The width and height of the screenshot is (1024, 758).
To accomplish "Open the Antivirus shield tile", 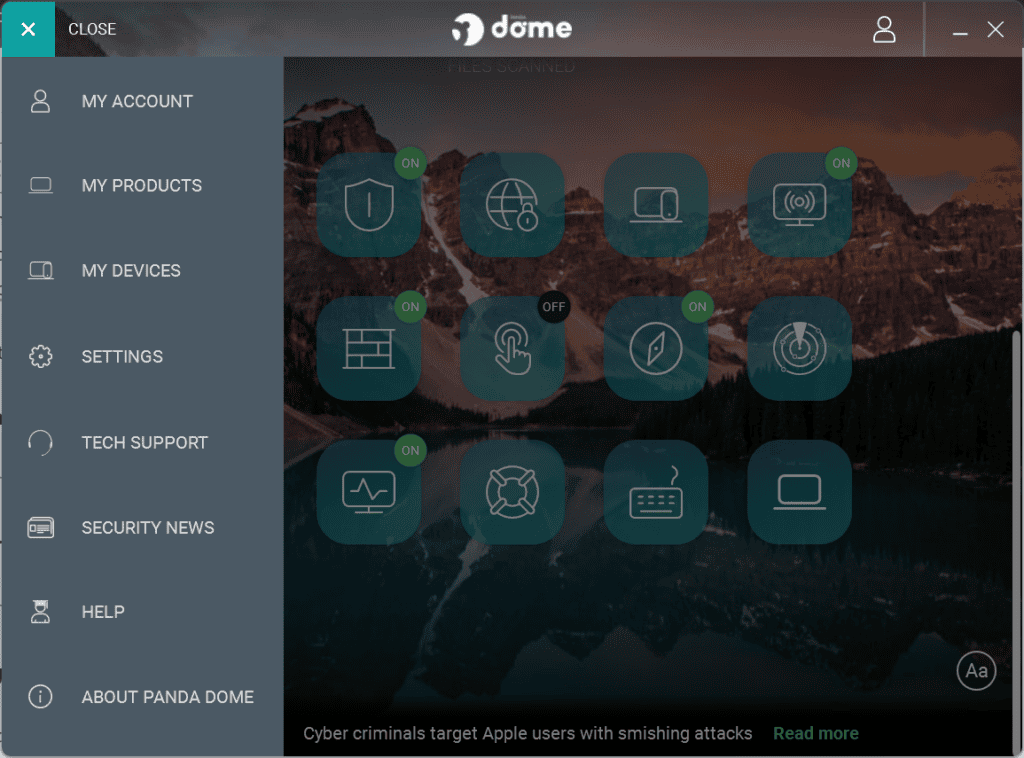I will pos(369,205).
